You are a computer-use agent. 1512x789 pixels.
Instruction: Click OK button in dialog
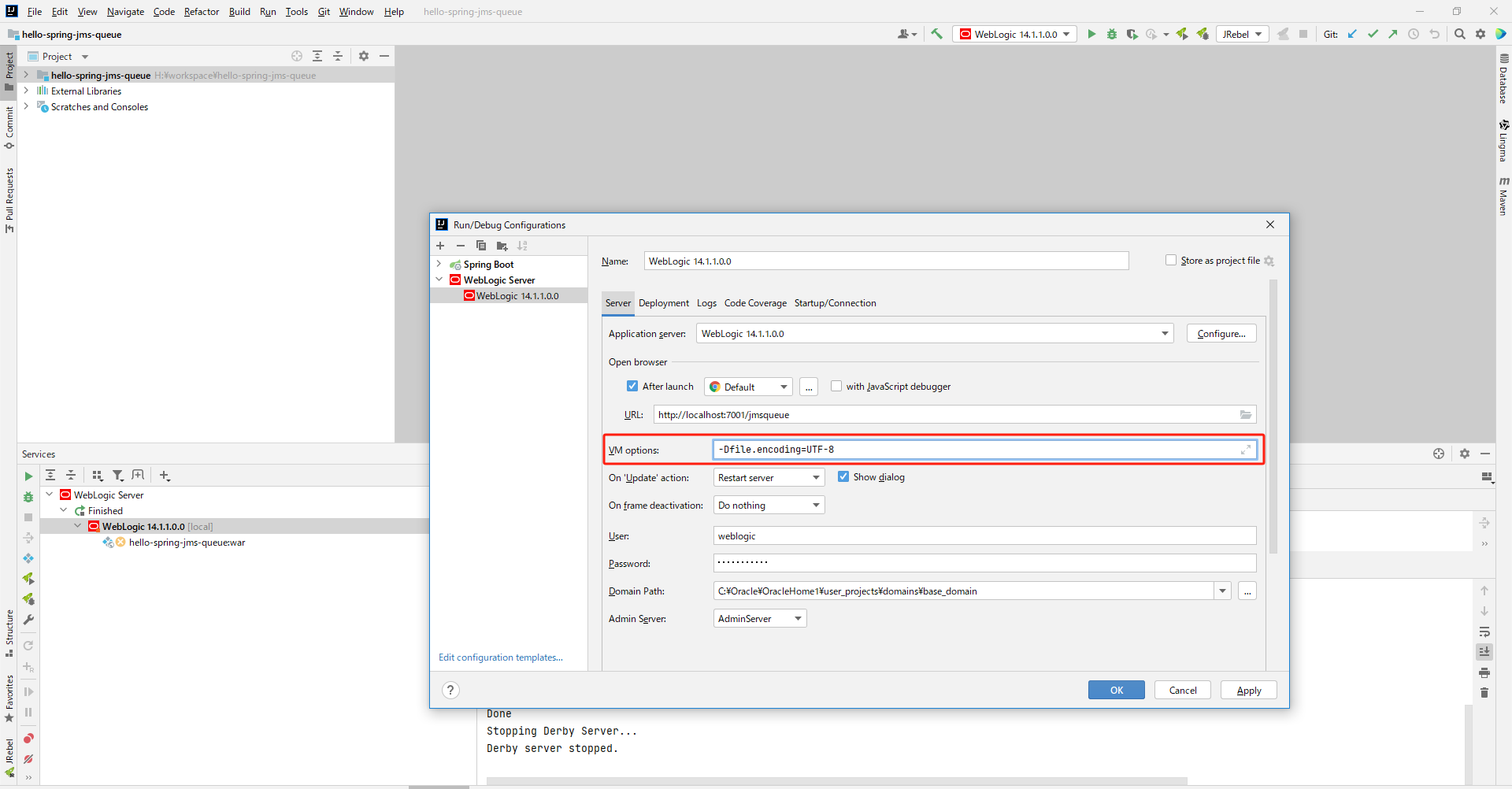(x=1117, y=691)
